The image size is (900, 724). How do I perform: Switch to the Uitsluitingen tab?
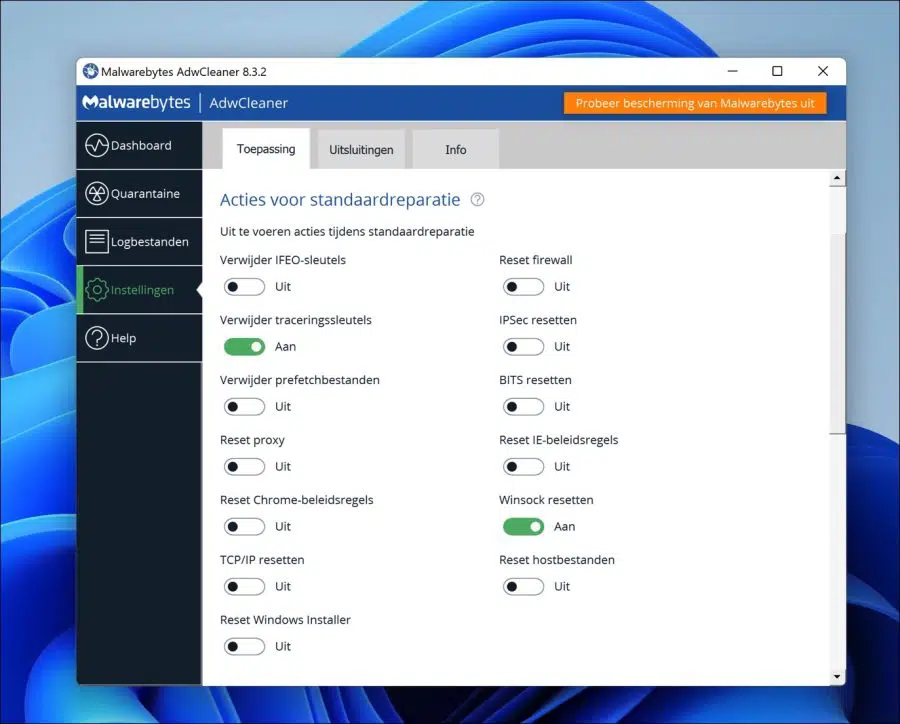(x=361, y=150)
